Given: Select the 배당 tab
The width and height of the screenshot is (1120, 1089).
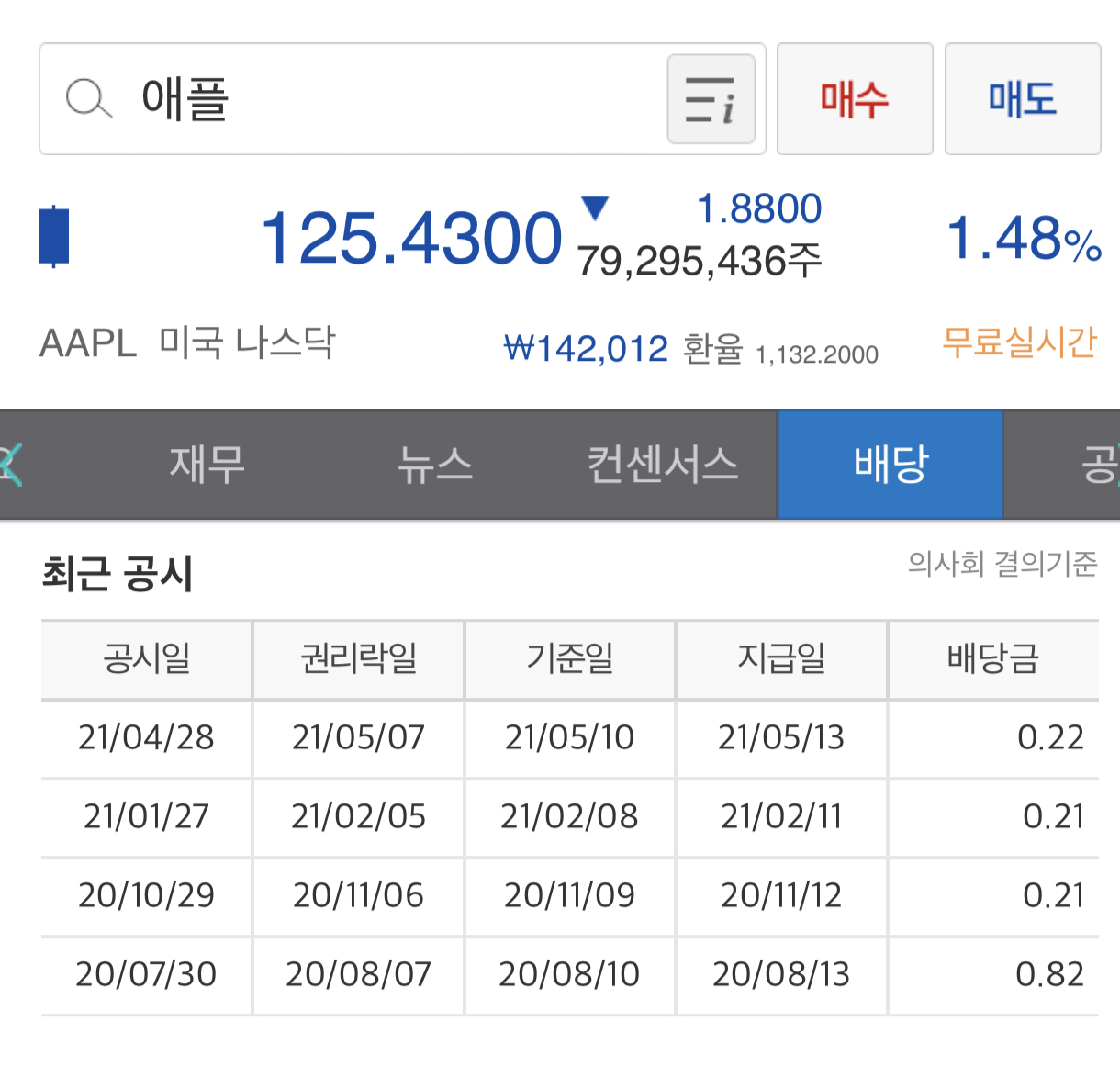Looking at the screenshot, I should [890, 464].
